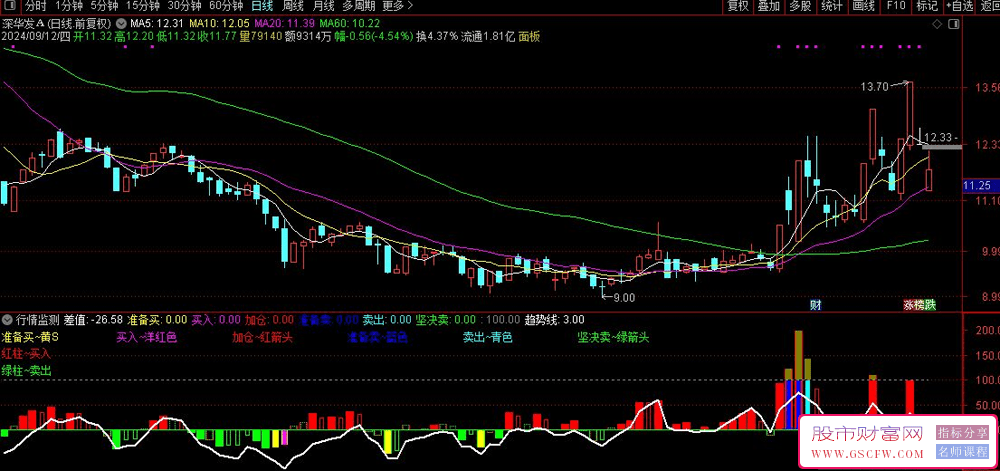The height and width of the screenshot is (471, 1000).
Task: Click the 复权 adjustment button
Action: pos(738,6)
